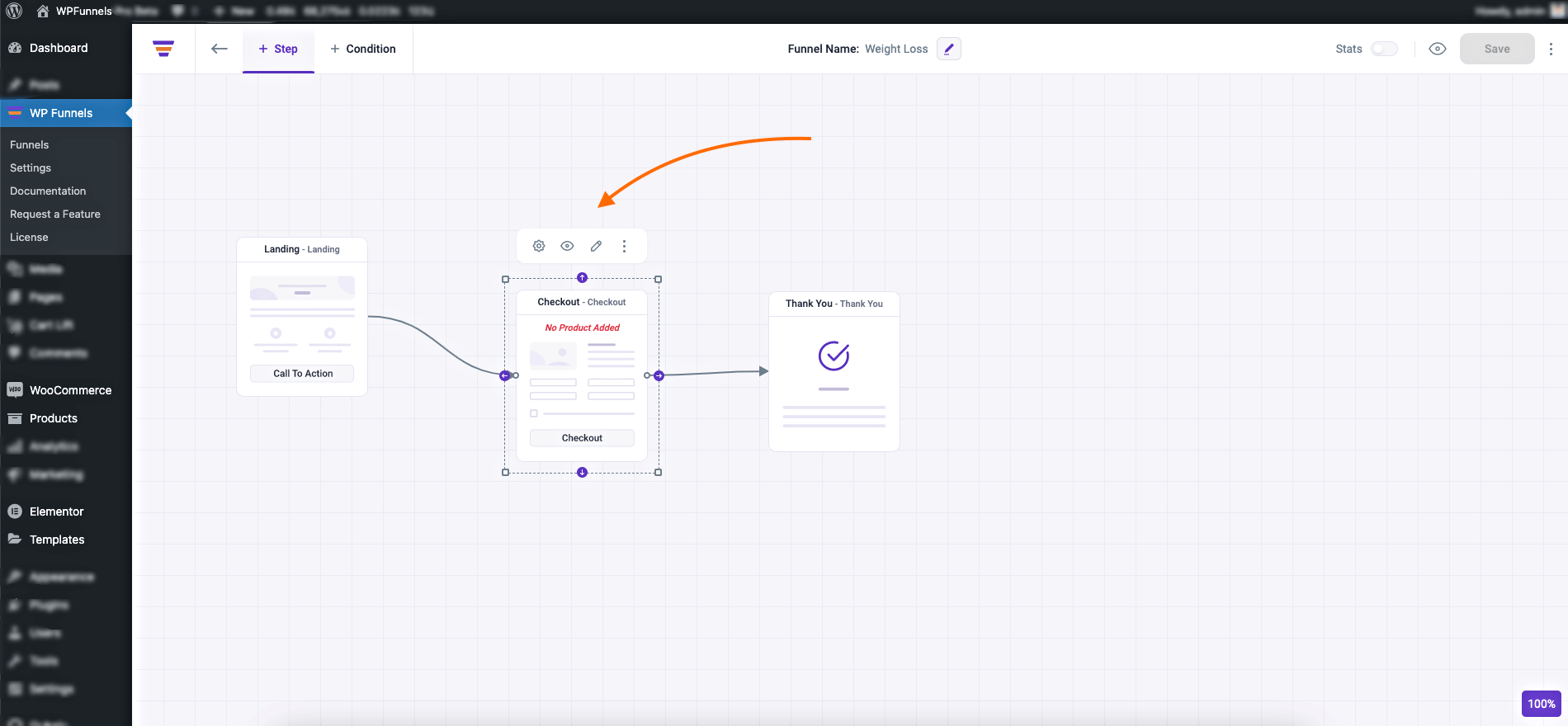
Task: Go to Funnels submenu
Action: click(x=30, y=144)
